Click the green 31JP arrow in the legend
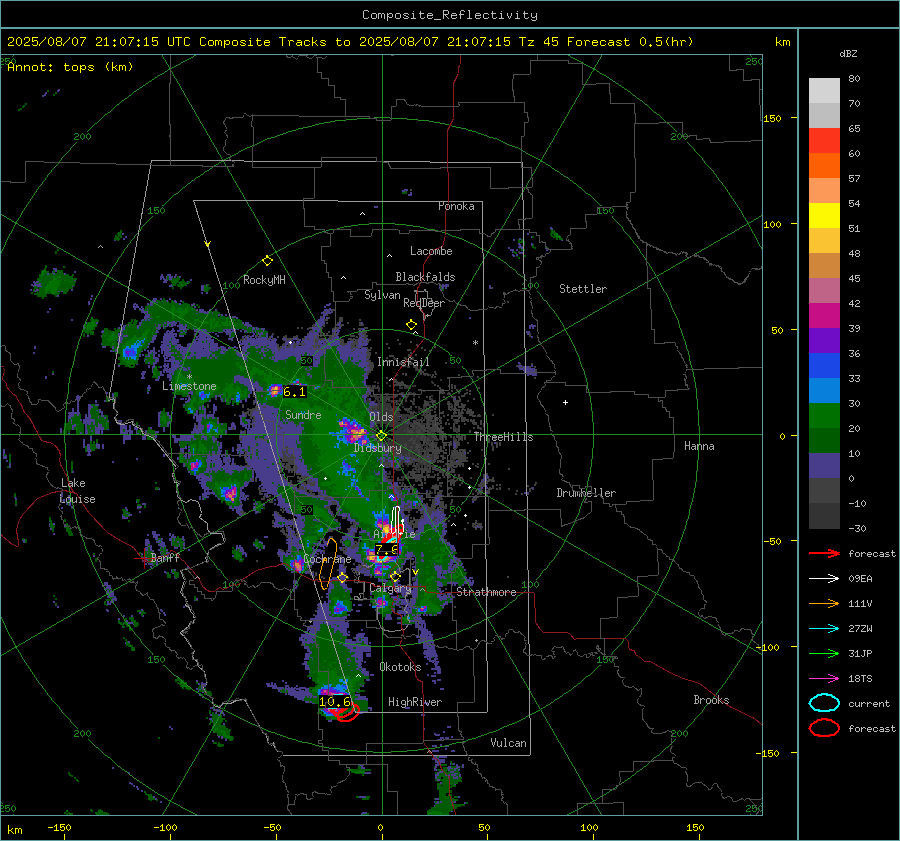 click(x=824, y=653)
